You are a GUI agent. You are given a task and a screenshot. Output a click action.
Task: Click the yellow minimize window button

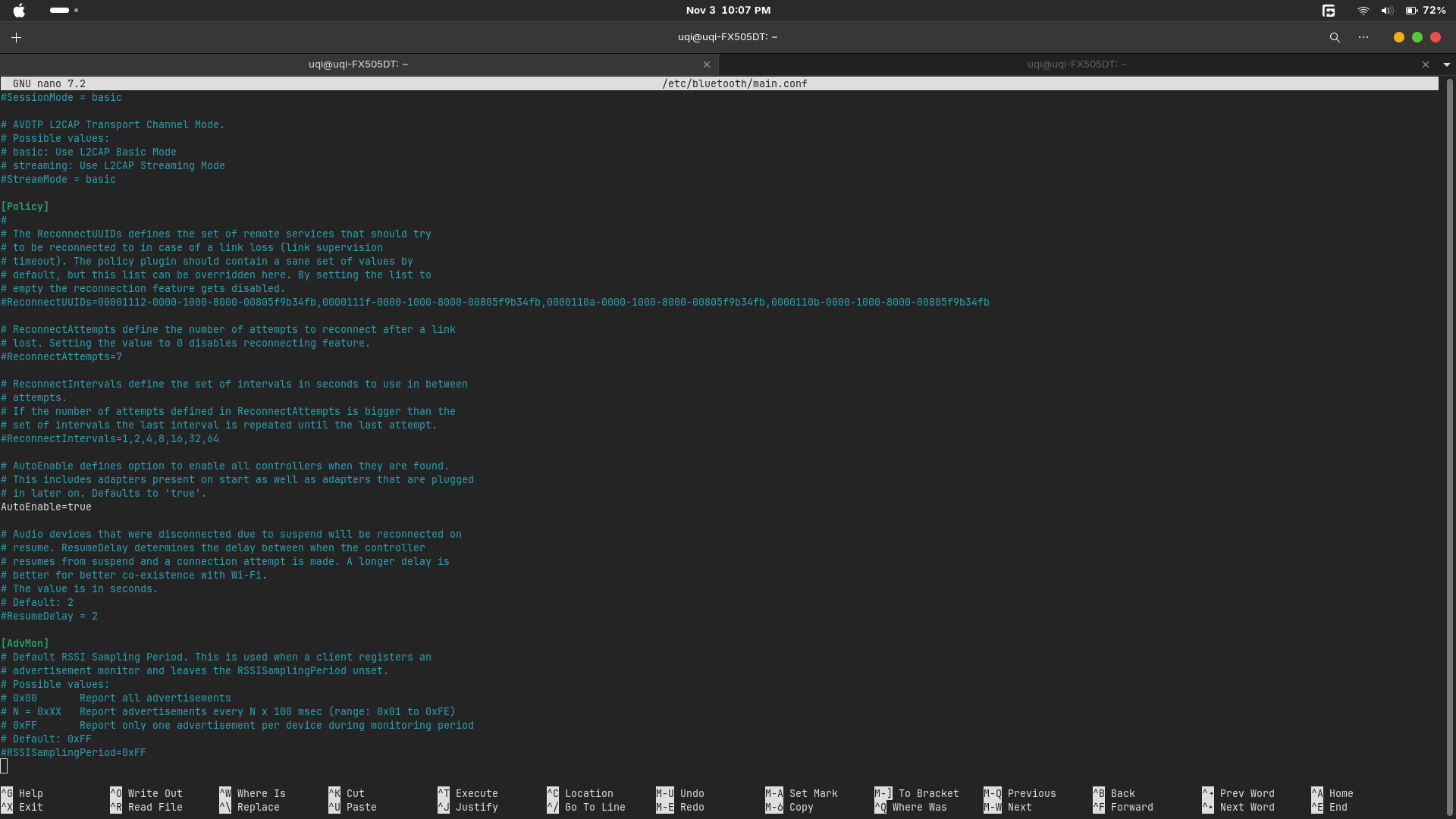point(1399,37)
